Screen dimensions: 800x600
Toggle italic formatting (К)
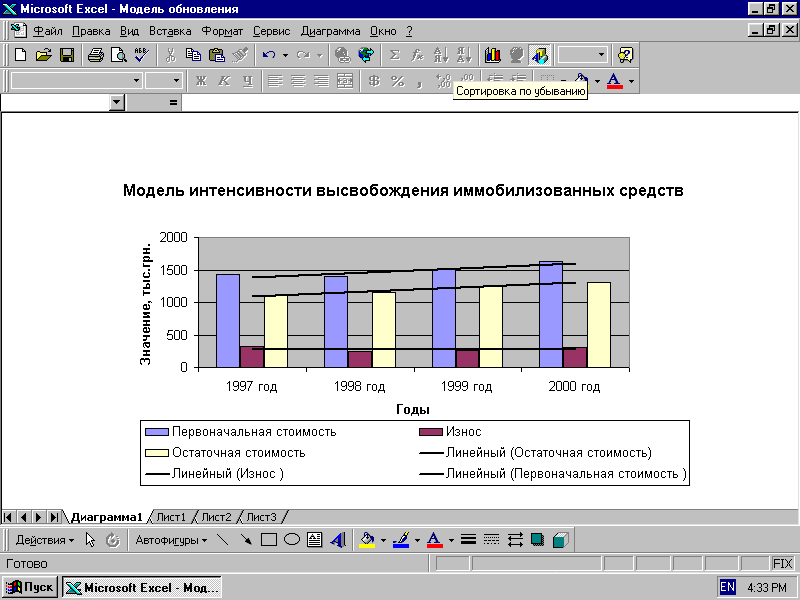click(224, 81)
